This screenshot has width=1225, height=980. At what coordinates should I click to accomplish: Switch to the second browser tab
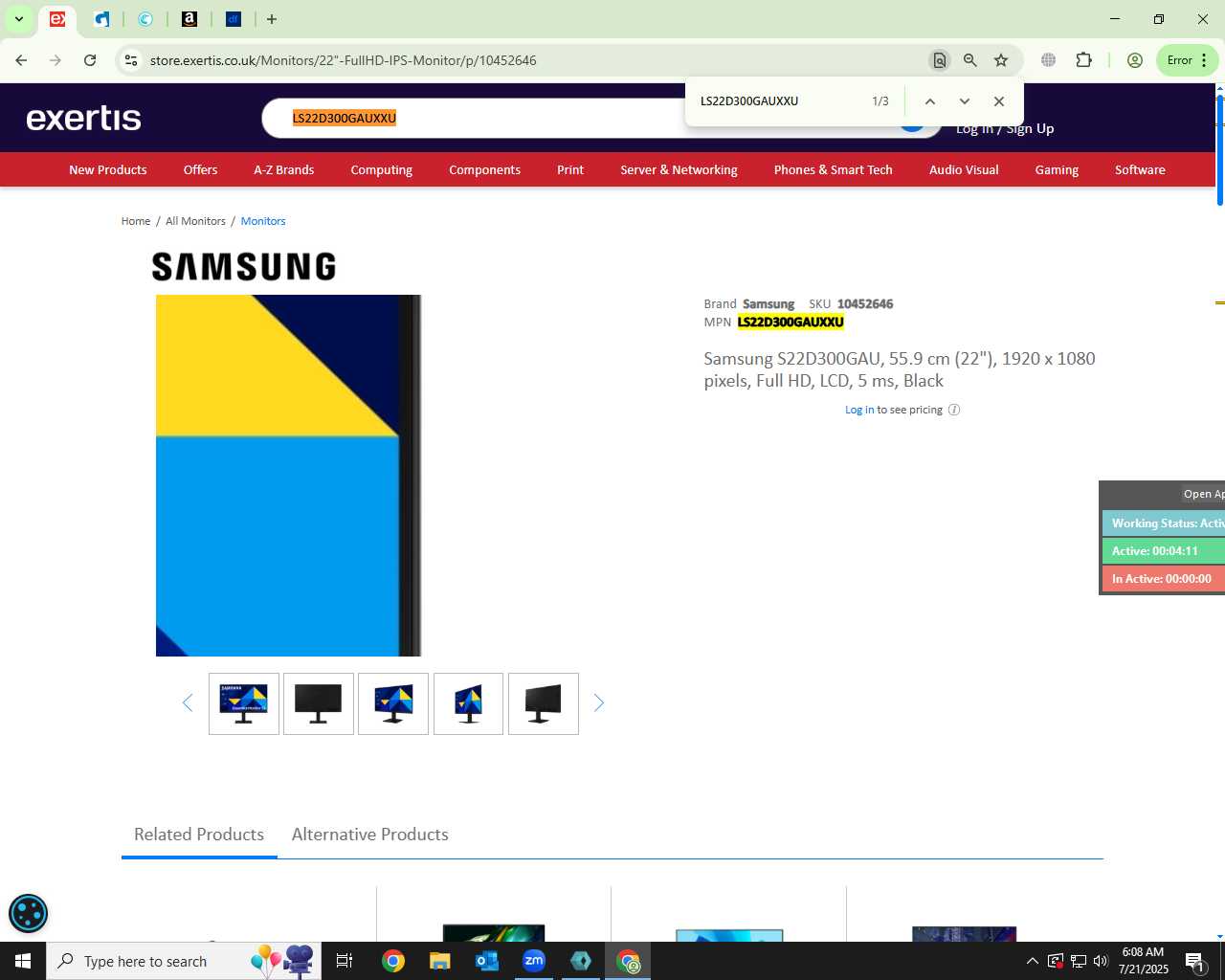101,19
